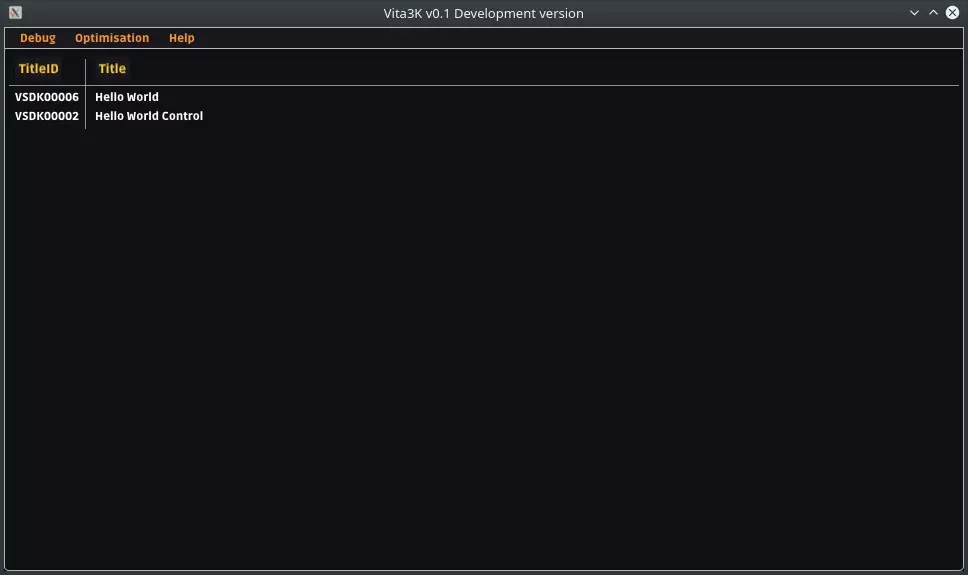Open the Optimisation menu
This screenshot has width=968, height=575.
click(112, 38)
